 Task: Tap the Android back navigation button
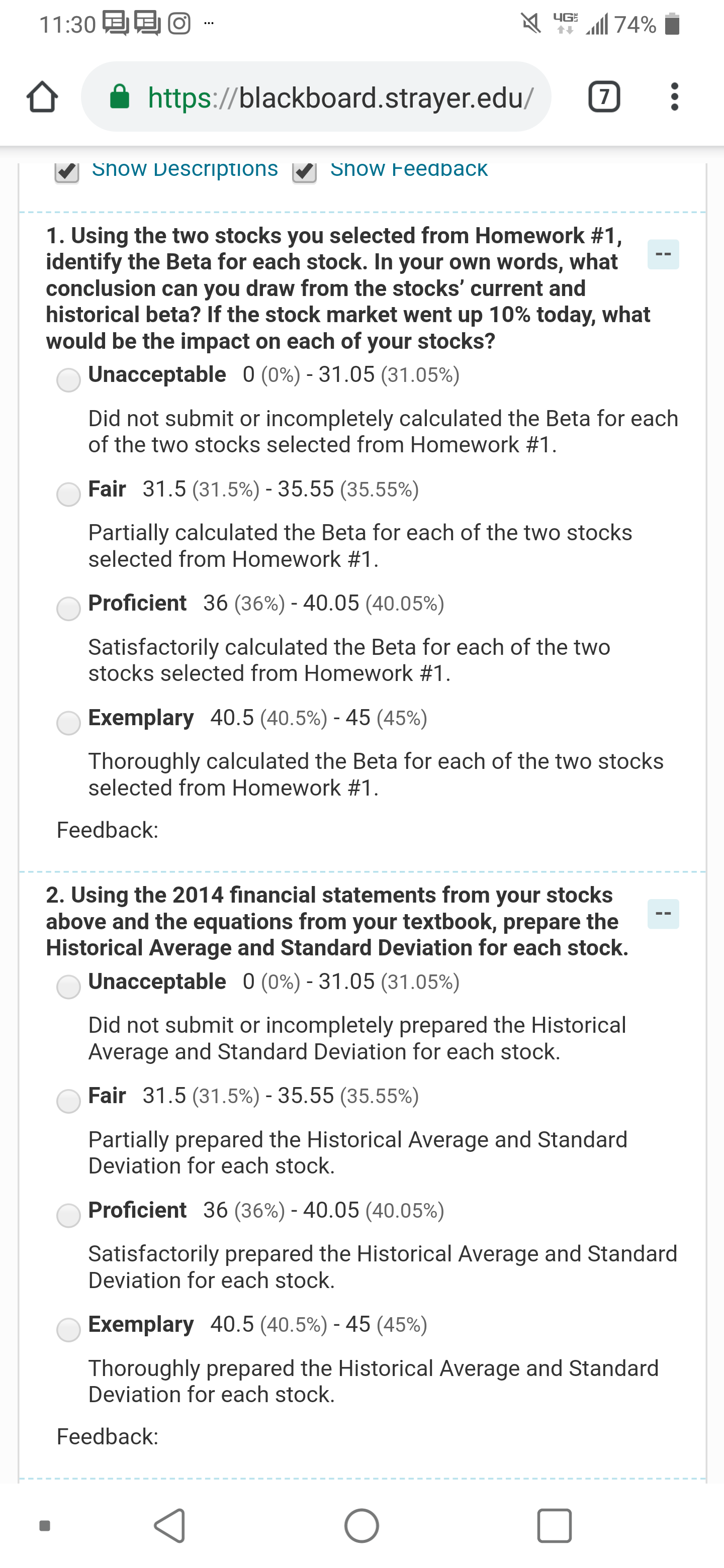170,1525
